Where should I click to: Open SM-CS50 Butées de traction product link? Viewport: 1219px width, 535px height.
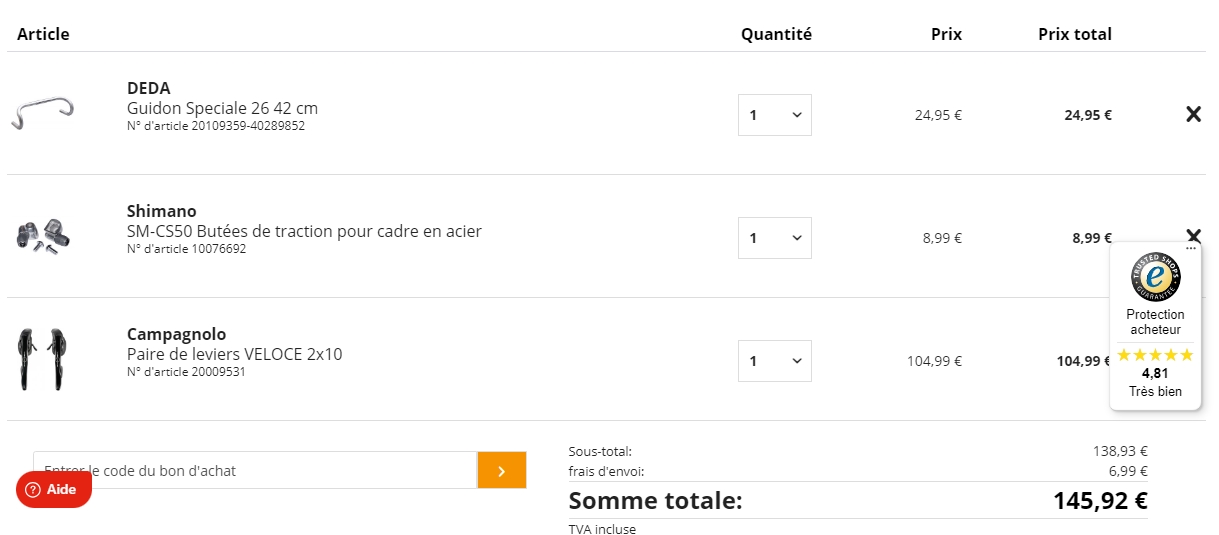coord(304,231)
